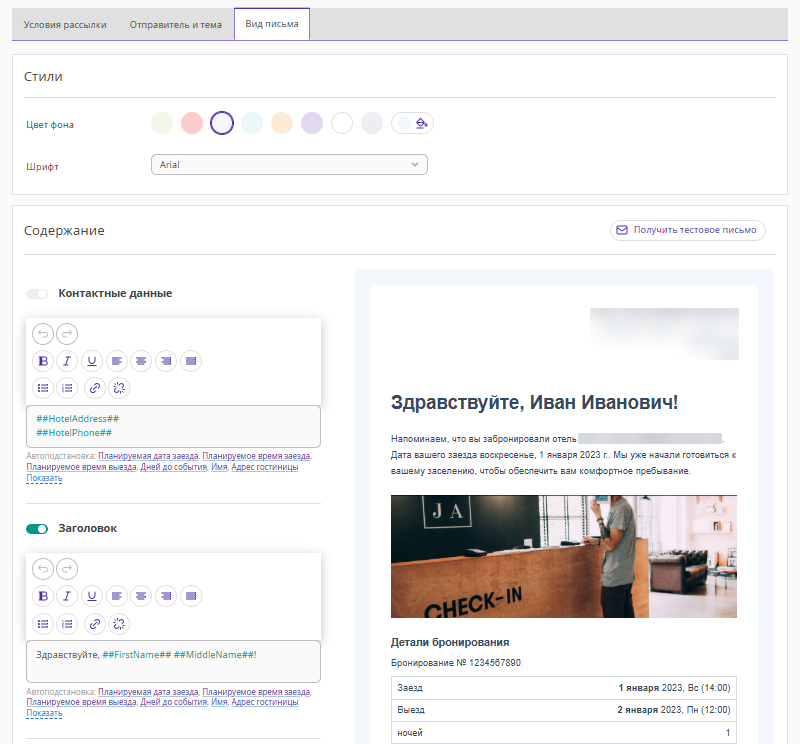This screenshot has height=744, width=800.
Task: Enable the Контактные данные toggle
Action: (x=37, y=294)
